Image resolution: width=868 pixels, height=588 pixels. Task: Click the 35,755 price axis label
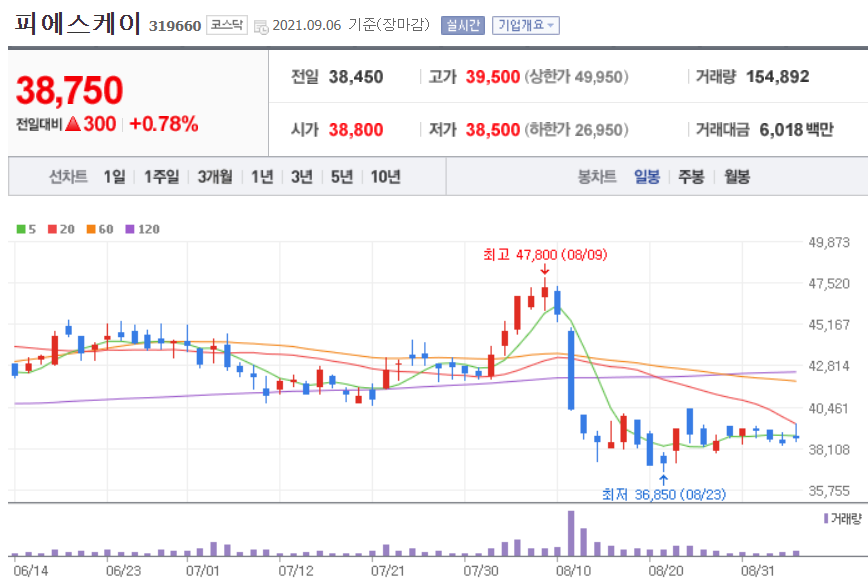(x=829, y=491)
